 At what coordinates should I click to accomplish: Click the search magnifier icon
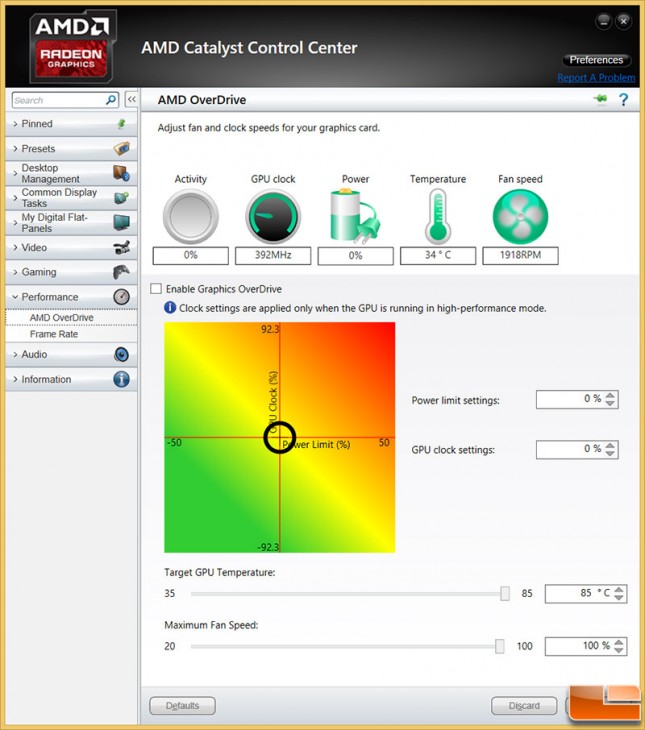[111, 100]
